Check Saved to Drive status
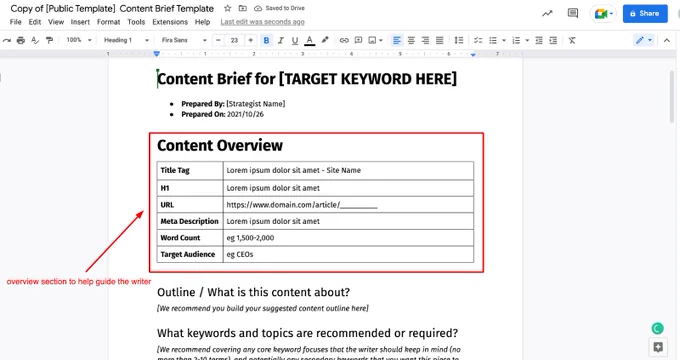The height and width of the screenshot is (360, 680). click(x=279, y=8)
